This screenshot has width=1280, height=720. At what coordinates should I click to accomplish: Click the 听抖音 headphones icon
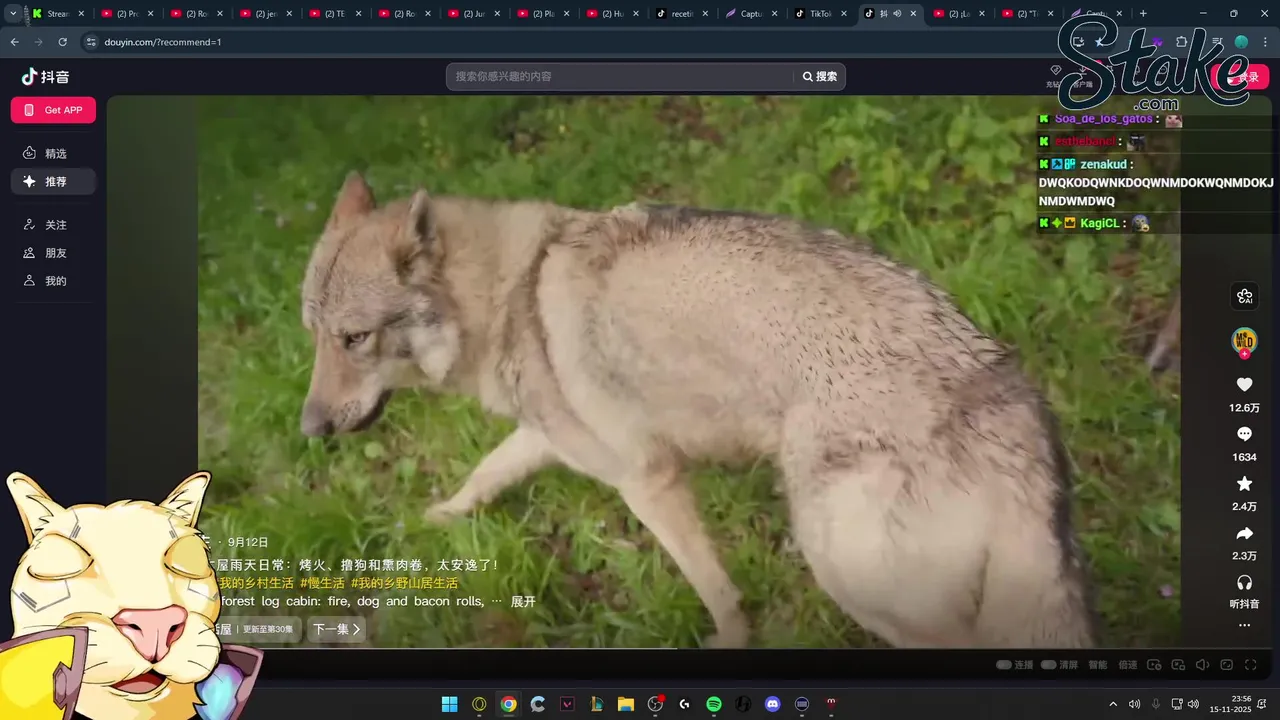1244,582
